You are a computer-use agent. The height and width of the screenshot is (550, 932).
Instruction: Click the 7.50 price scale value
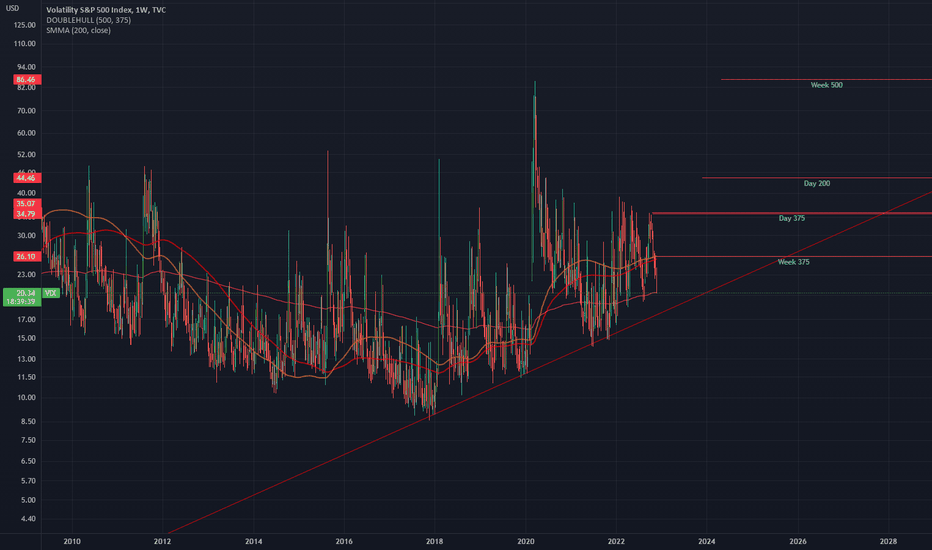coord(28,441)
